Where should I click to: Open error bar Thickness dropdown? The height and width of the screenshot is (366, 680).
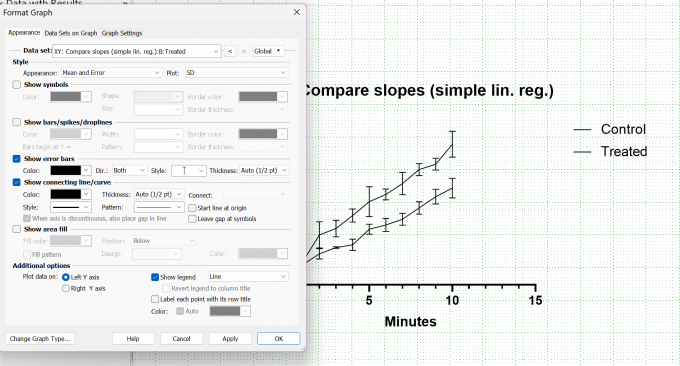pos(264,170)
